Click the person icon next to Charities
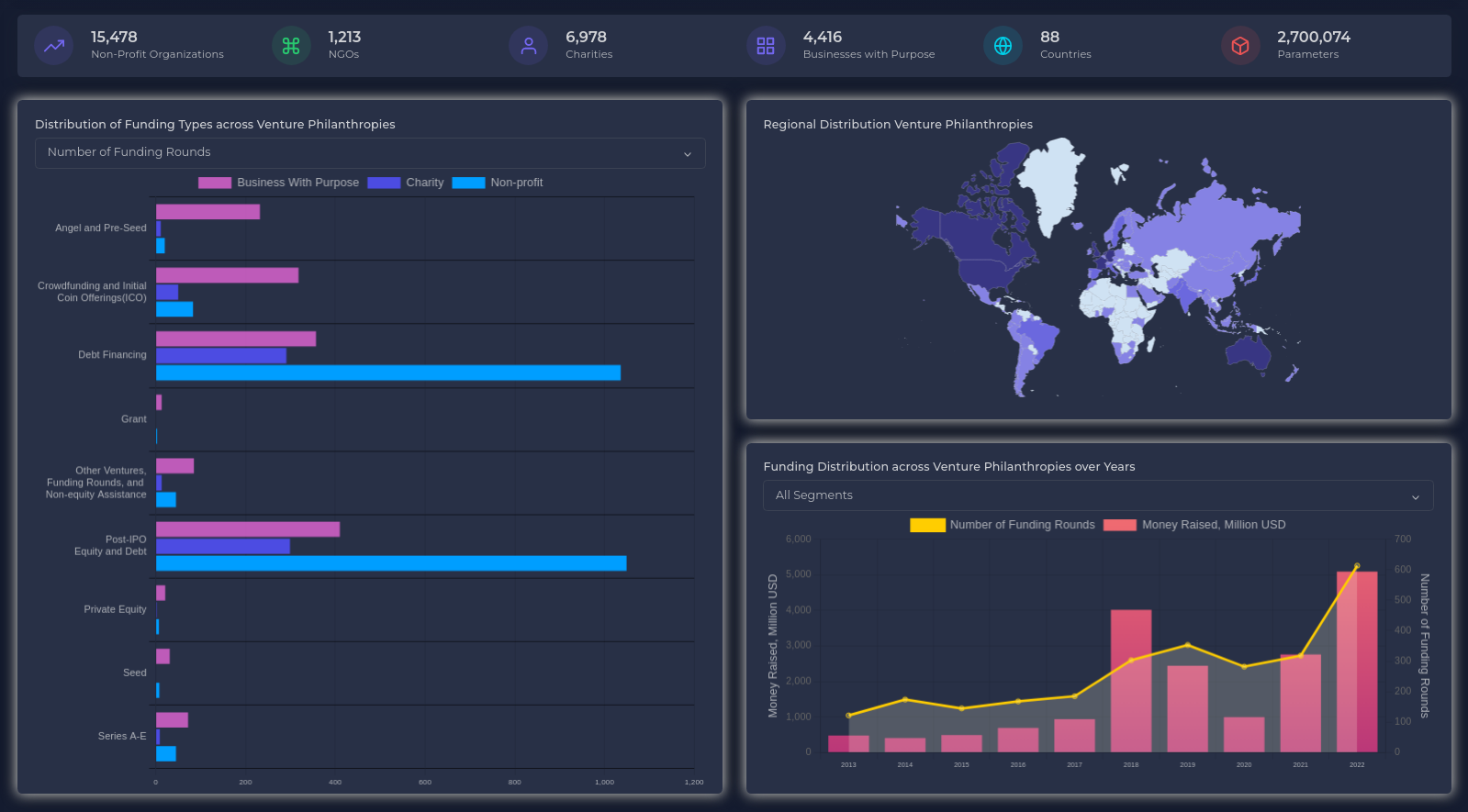This screenshot has width=1468, height=812. (x=529, y=46)
